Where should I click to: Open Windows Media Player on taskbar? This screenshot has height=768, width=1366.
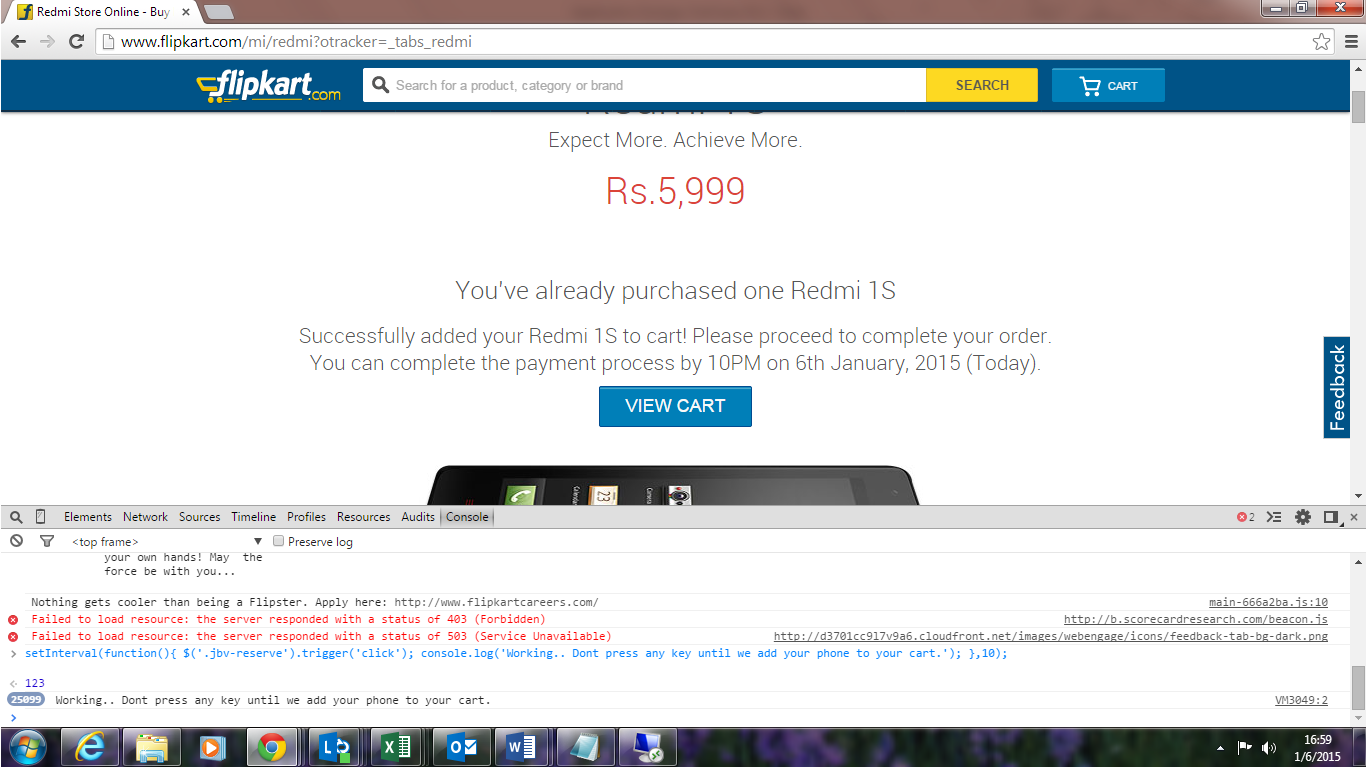212,748
